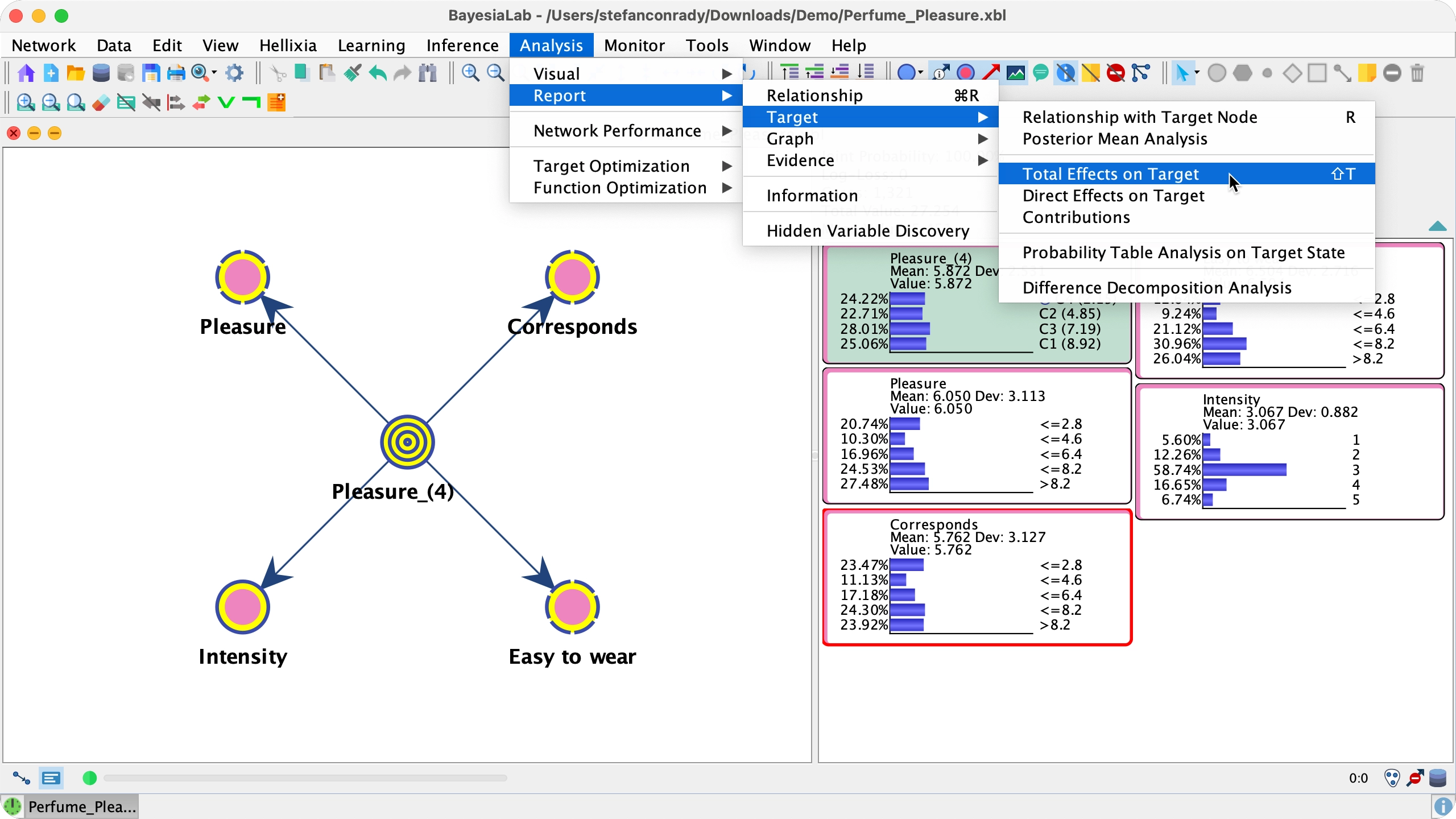Toggle the red arrow arc display button

(x=990, y=73)
